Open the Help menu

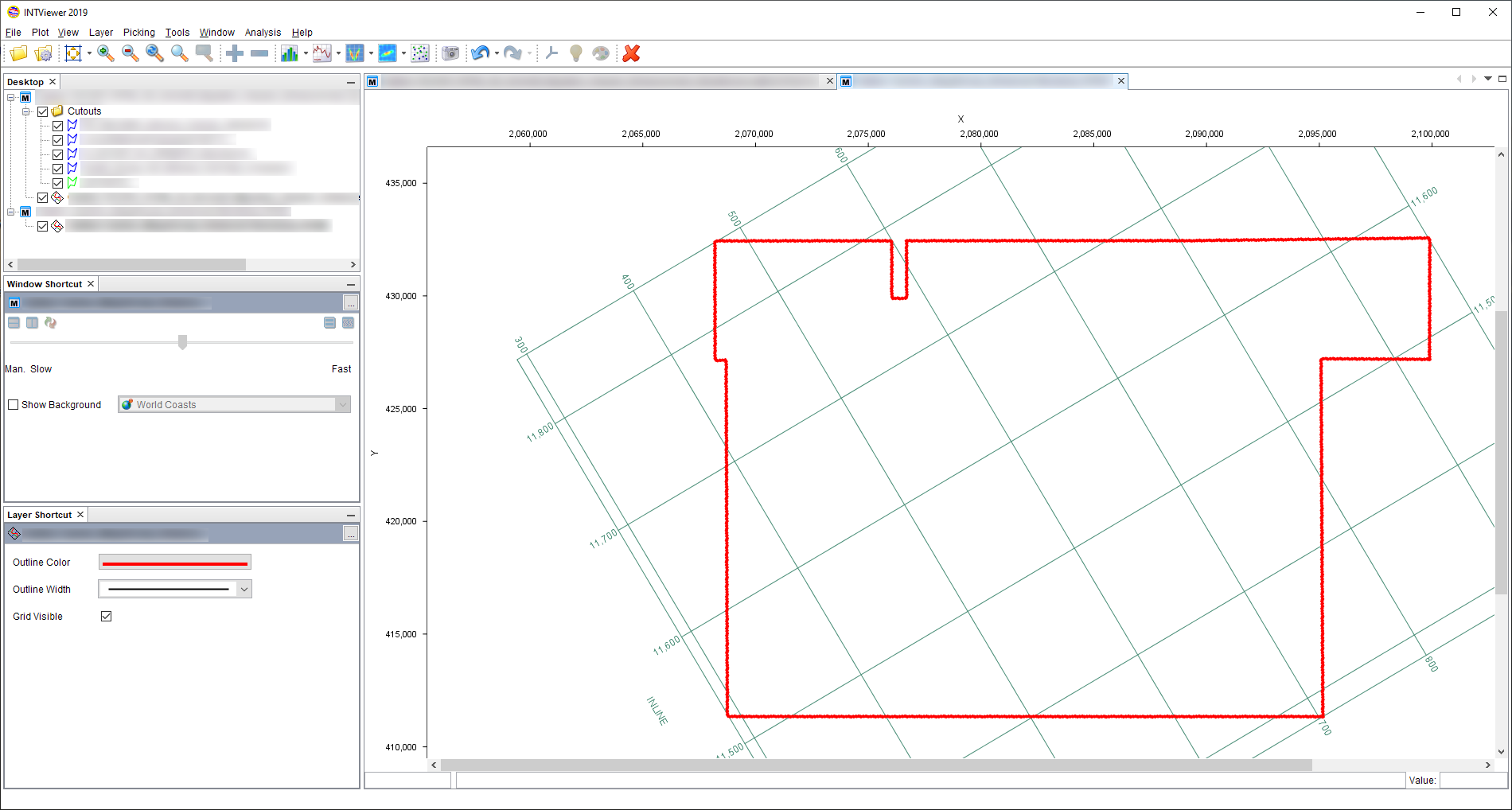coord(302,33)
